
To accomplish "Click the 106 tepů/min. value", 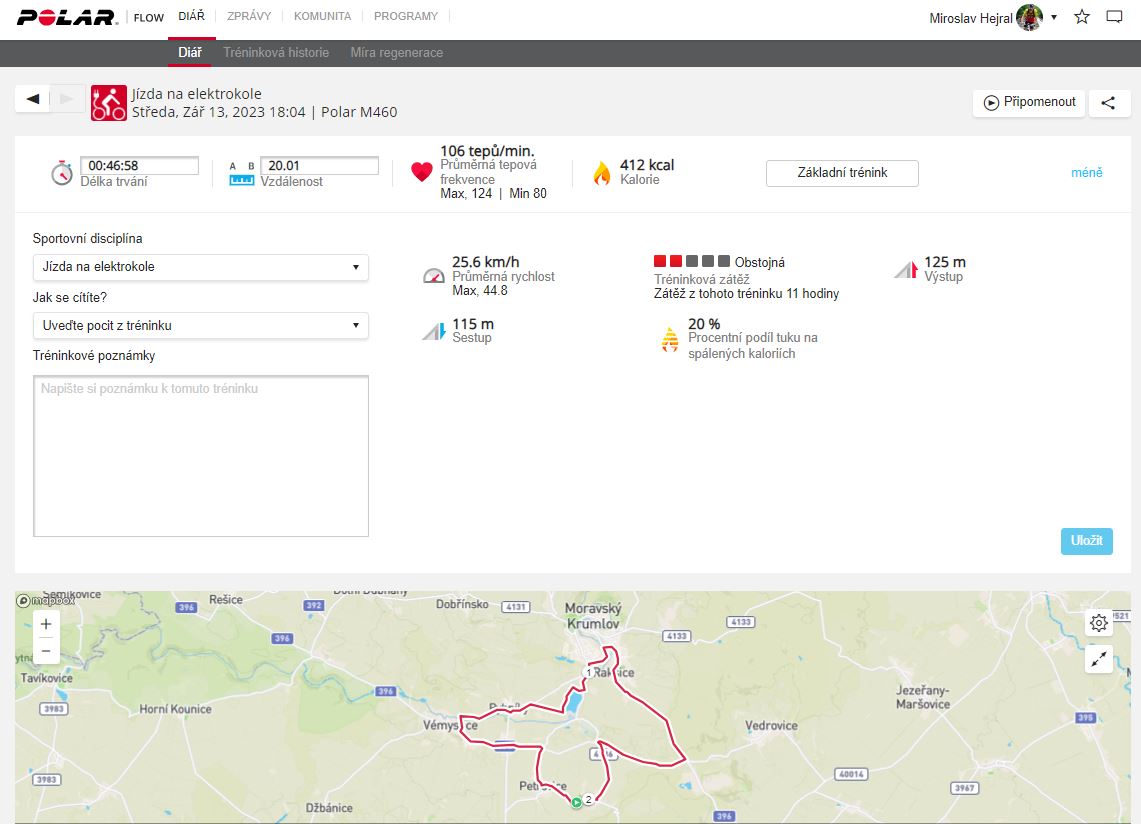I will tap(487, 151).
